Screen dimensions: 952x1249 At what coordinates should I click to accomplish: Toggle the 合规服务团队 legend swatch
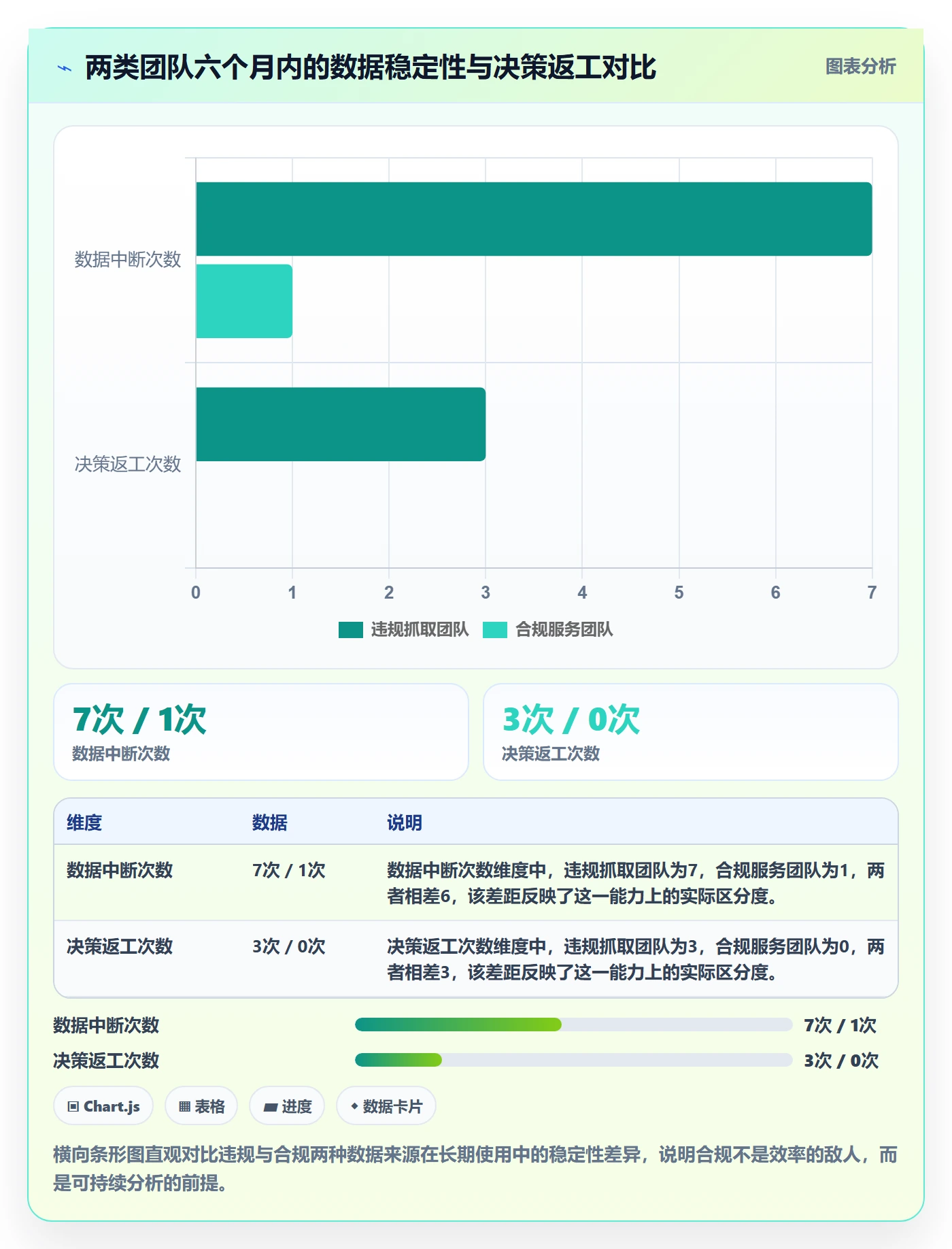pyautogui.click(x=495, y=630)
